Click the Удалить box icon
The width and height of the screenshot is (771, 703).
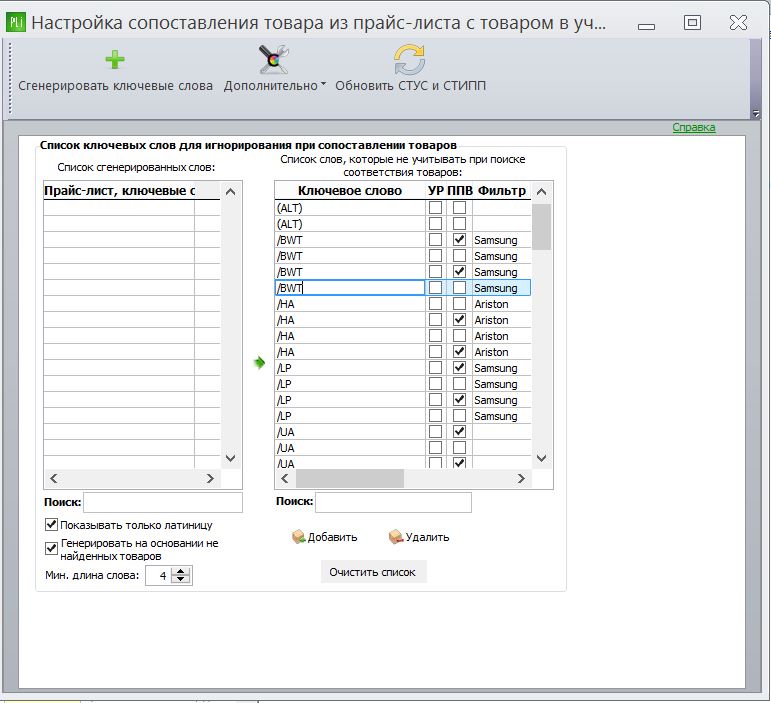[x=396, y=537]
